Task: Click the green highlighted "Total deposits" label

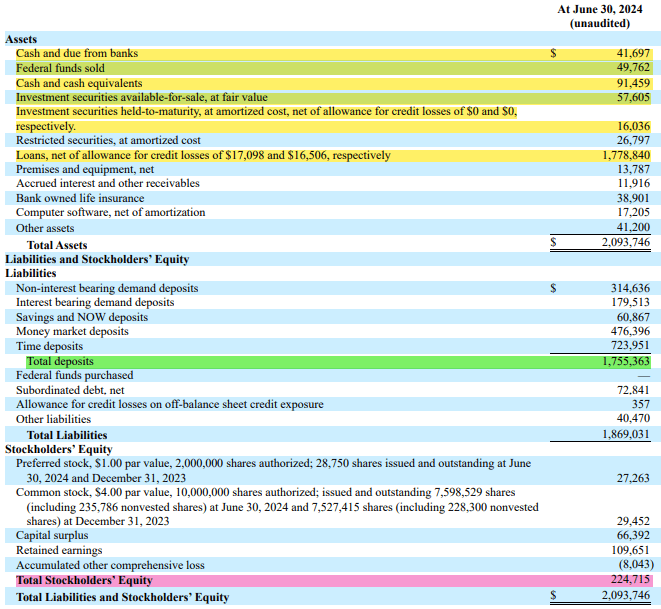Action: click(60, 361)
